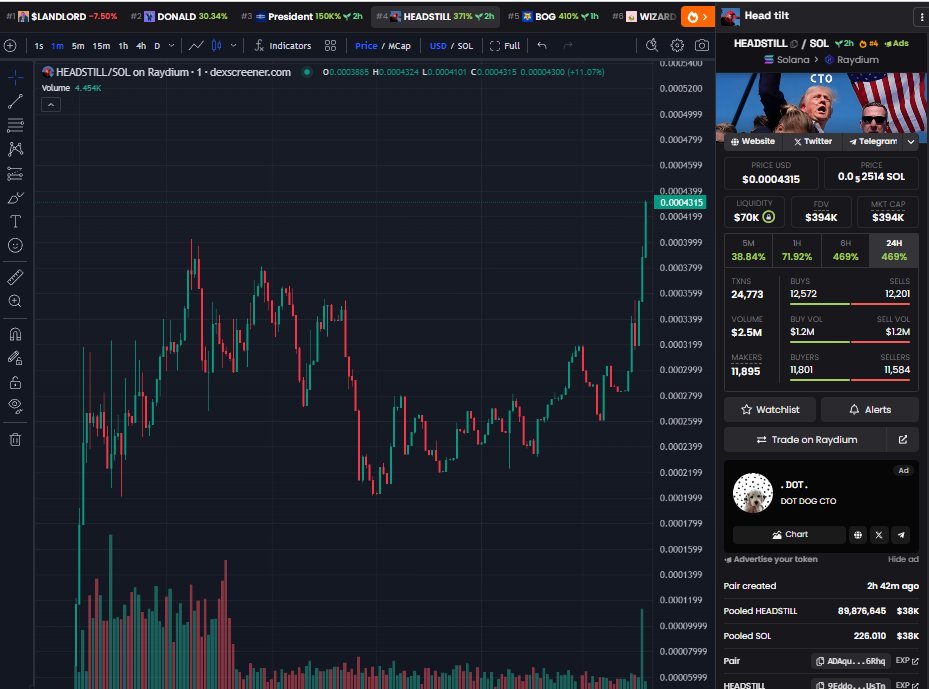Select the crosshair cursor tool
The height and width of the screenshot is (689, 929).
point(15,77)
